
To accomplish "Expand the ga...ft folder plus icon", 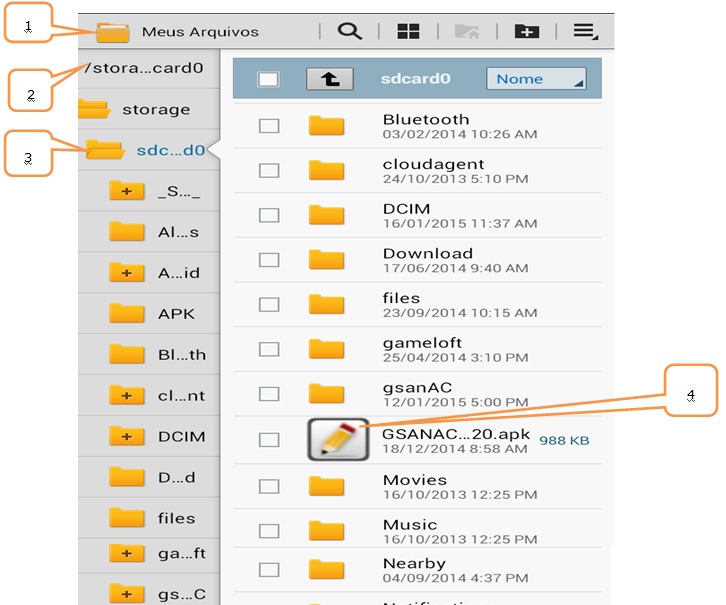I will coord(127,553).
